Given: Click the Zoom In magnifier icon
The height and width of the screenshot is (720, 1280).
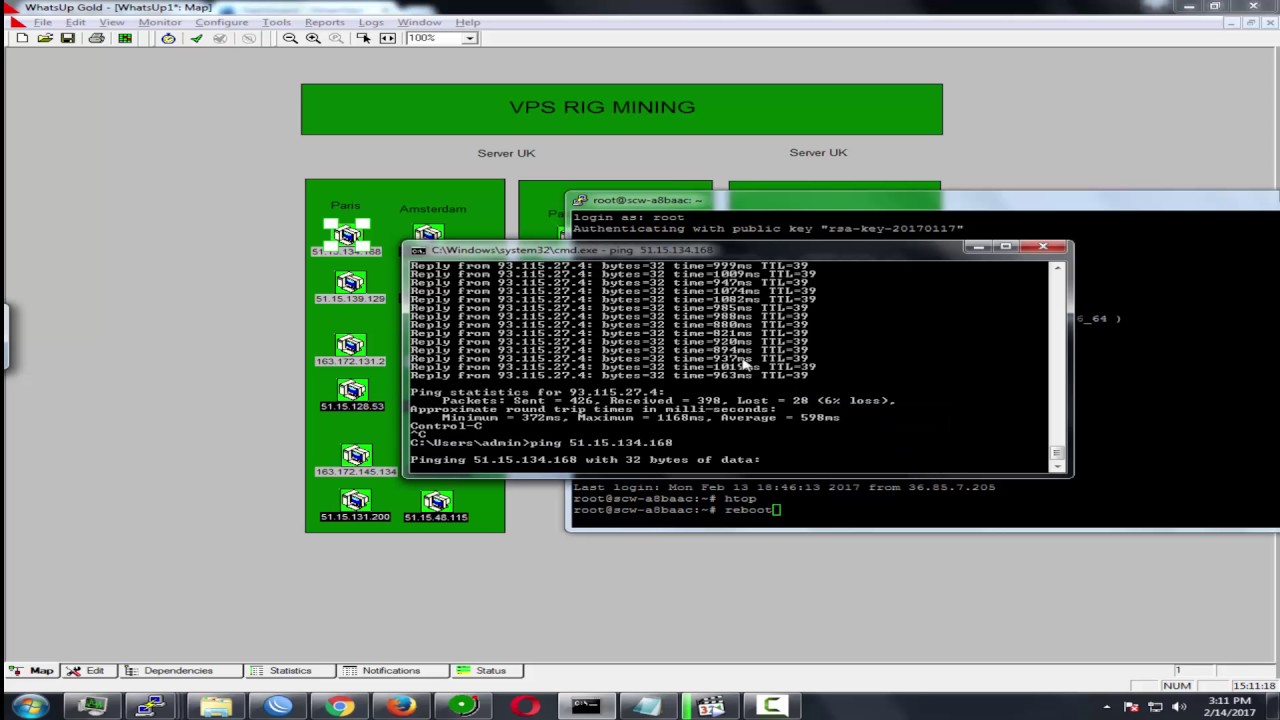Looking at the screenshot, I should (x=313, y=38).
